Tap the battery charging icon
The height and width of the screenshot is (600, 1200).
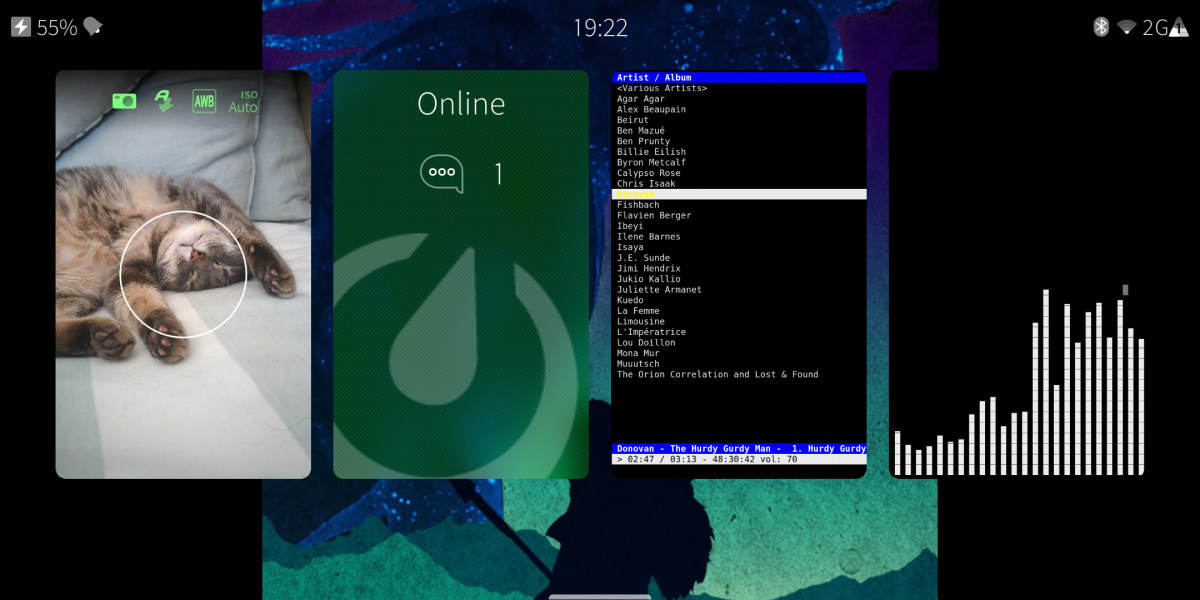tap(21, 27)
